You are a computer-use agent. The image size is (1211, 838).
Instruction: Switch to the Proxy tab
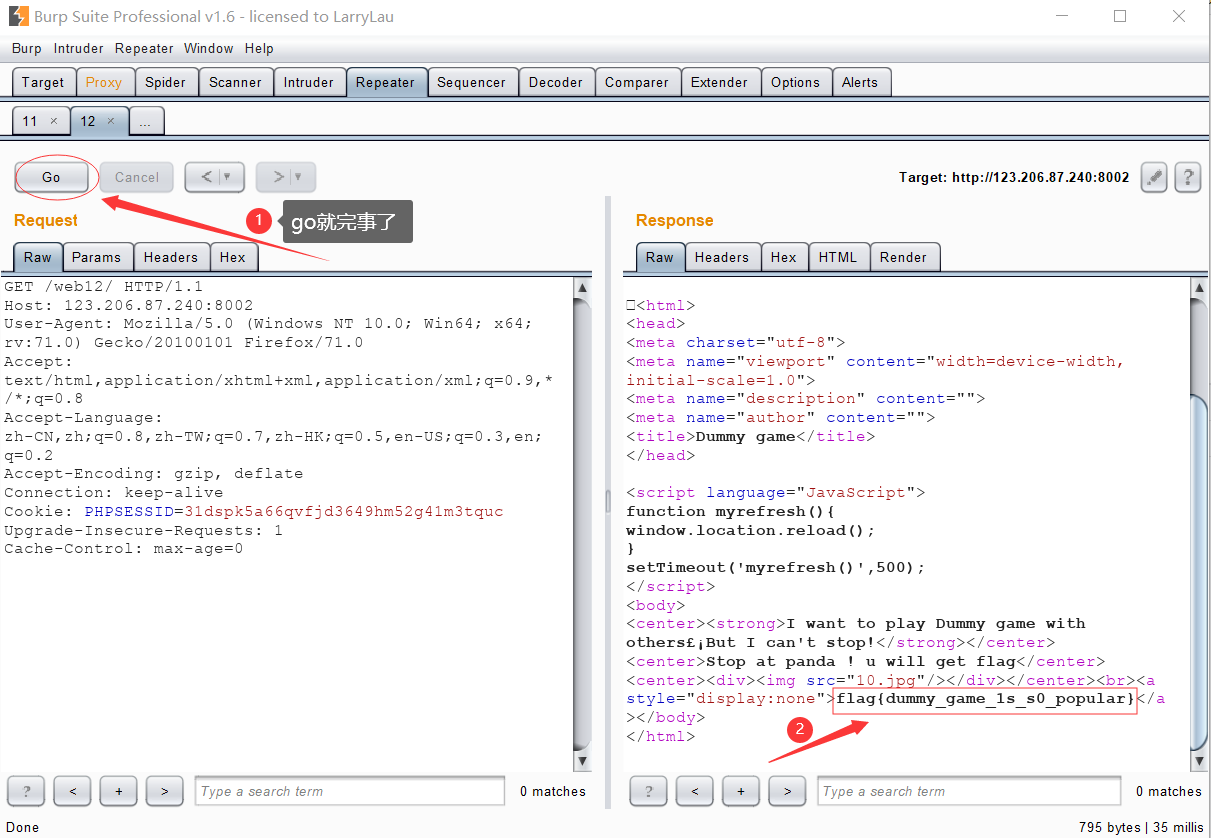pyautogui.click(x=104, y=82)
